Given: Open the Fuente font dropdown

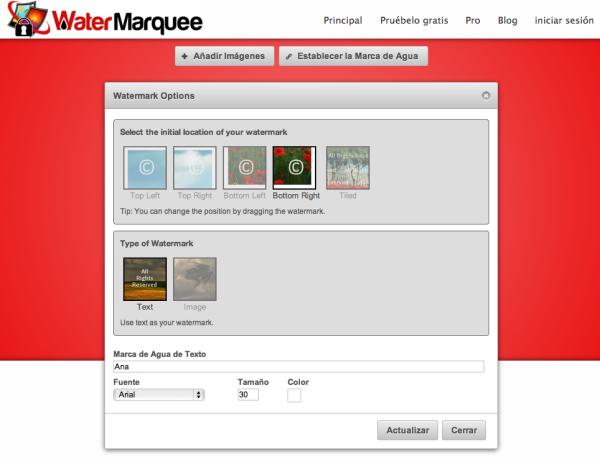Looking at the screenshot, I should point(159,395).
